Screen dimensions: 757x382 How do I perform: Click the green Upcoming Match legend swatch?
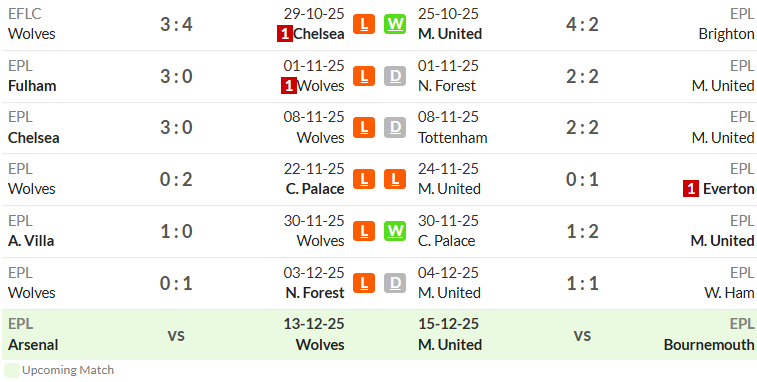point(12,370)
